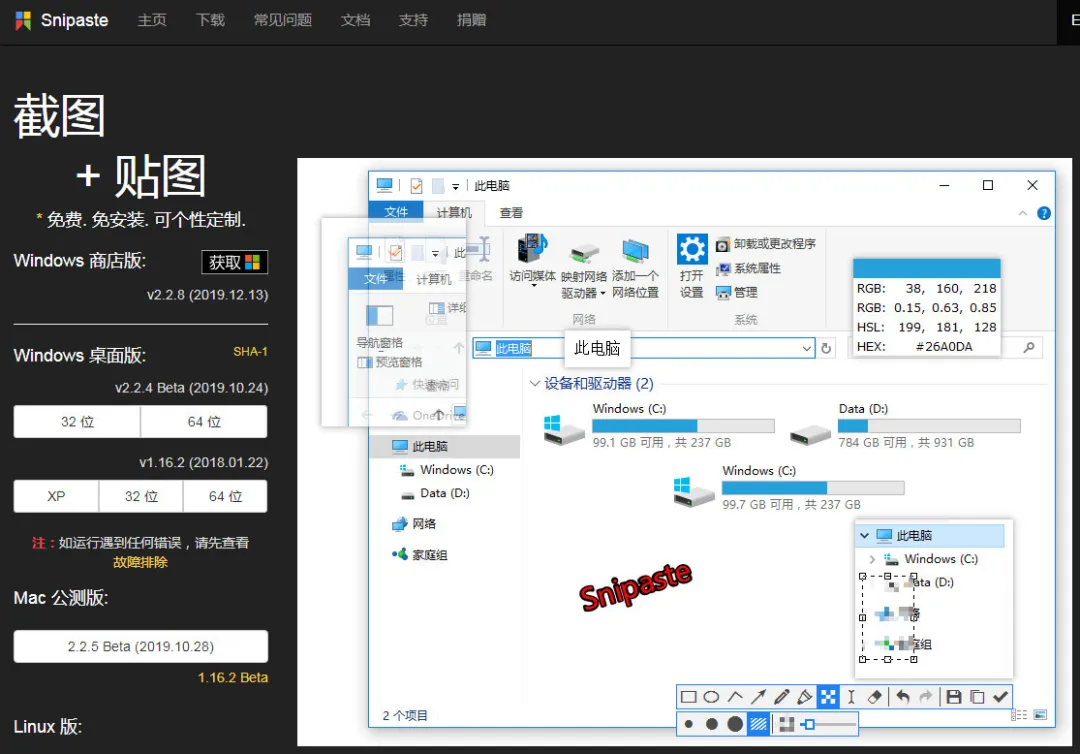Click the finish checkmark icon

coord(1001,697)
